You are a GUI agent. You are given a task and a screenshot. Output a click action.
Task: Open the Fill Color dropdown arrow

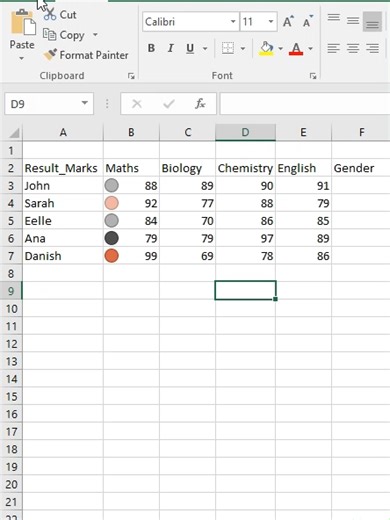pos(280,49)
